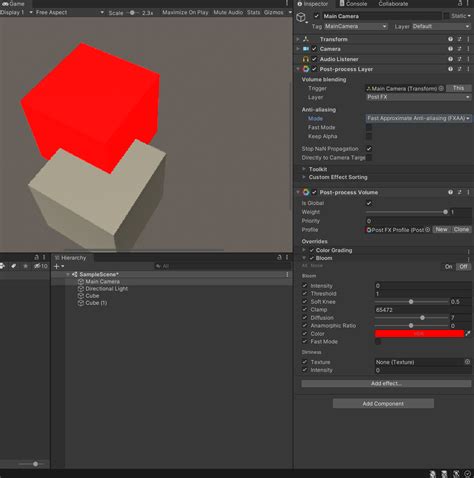Screen dimensions: 474x478
Task: Open Hierarchy panel options menu
Action: point(287,257)
